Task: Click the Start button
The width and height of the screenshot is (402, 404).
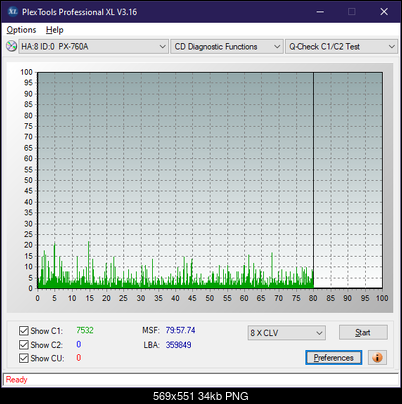Action: [363, 332]
